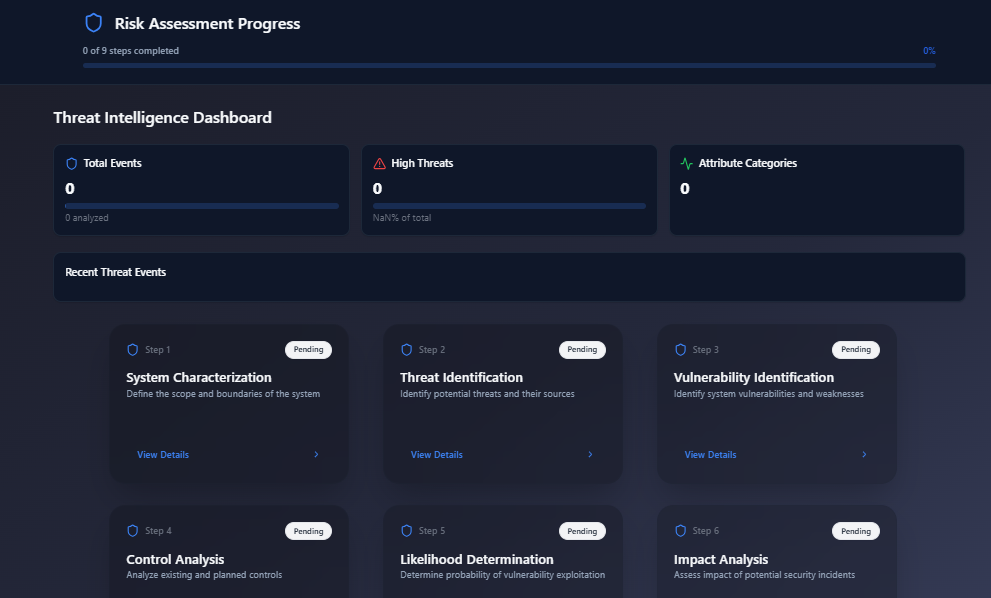Click the Total Events shield icon

click(x=71, y=163)
